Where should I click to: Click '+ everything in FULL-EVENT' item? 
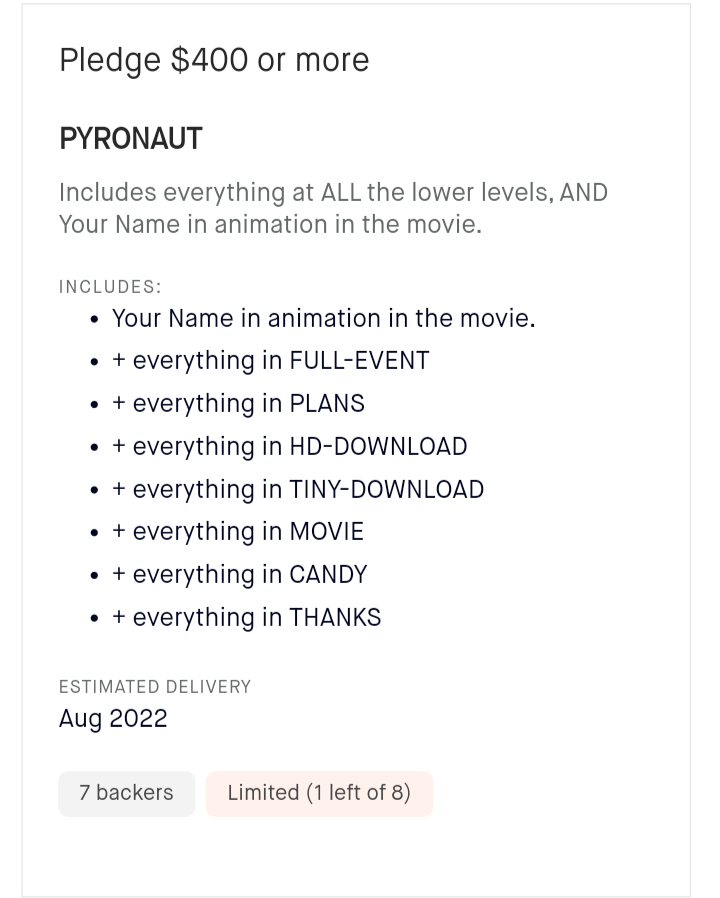[x=270, y=361]
